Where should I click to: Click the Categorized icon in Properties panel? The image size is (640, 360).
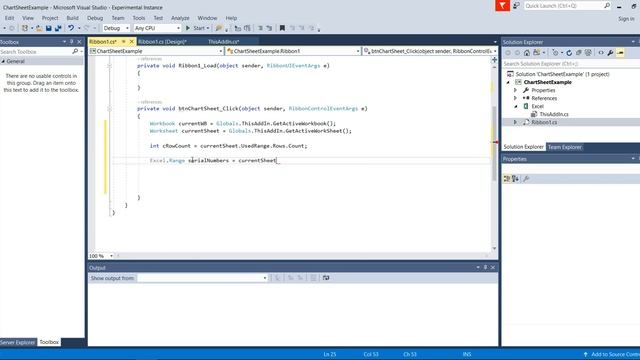click(x=507, y=179)
